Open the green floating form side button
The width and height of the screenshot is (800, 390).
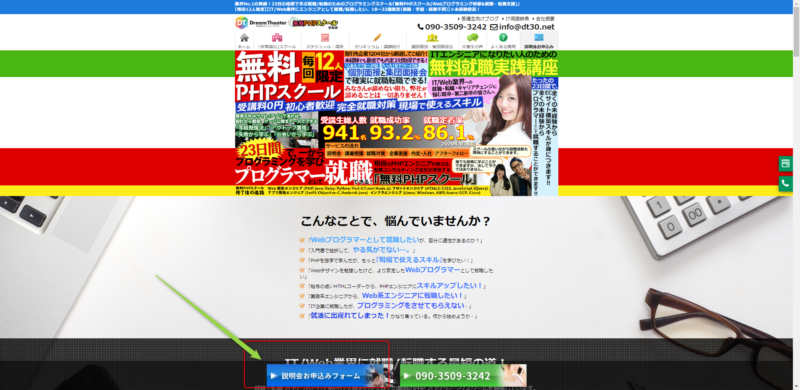785,164
